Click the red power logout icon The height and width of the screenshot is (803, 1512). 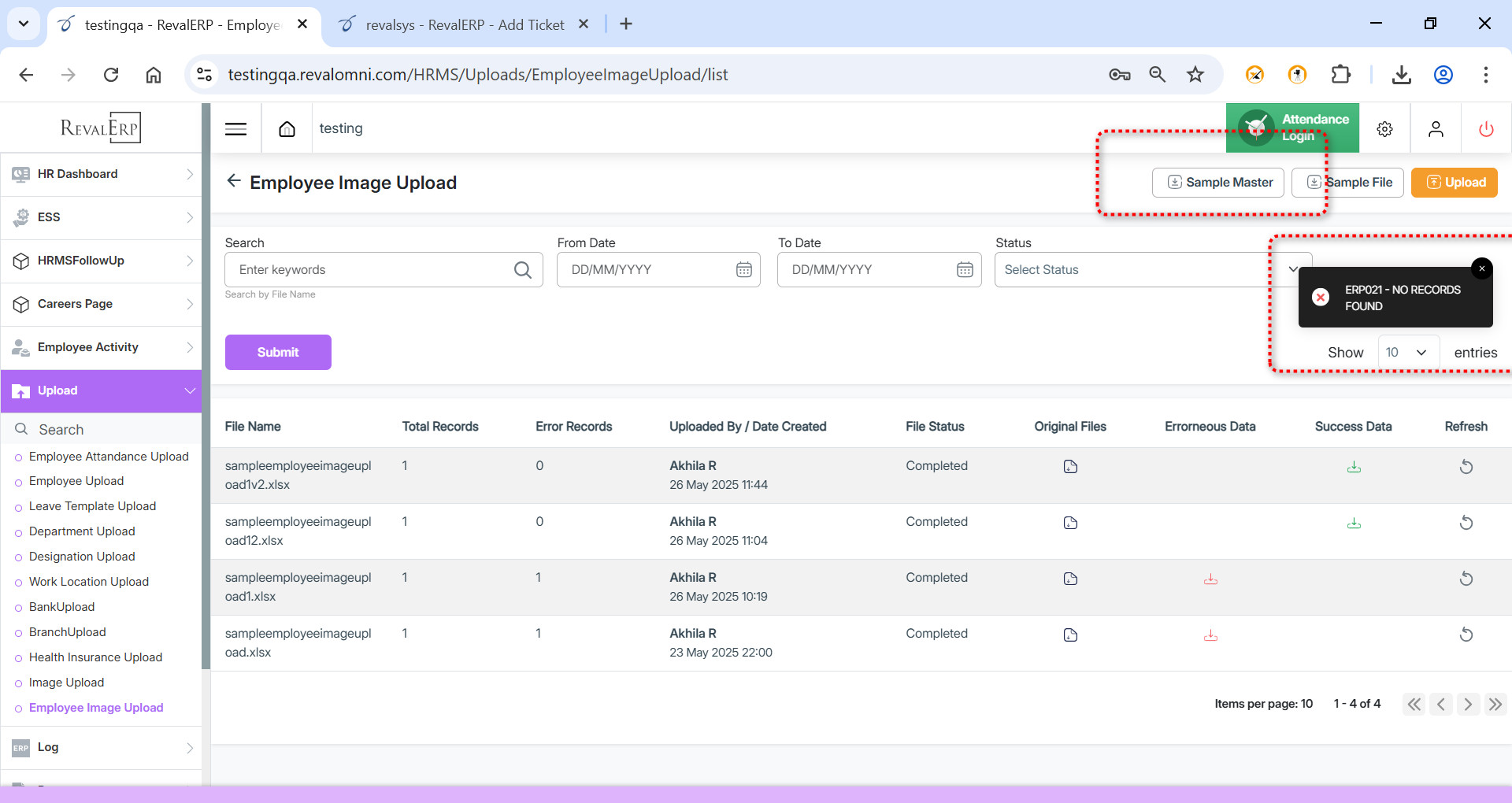coord(1486,129)
